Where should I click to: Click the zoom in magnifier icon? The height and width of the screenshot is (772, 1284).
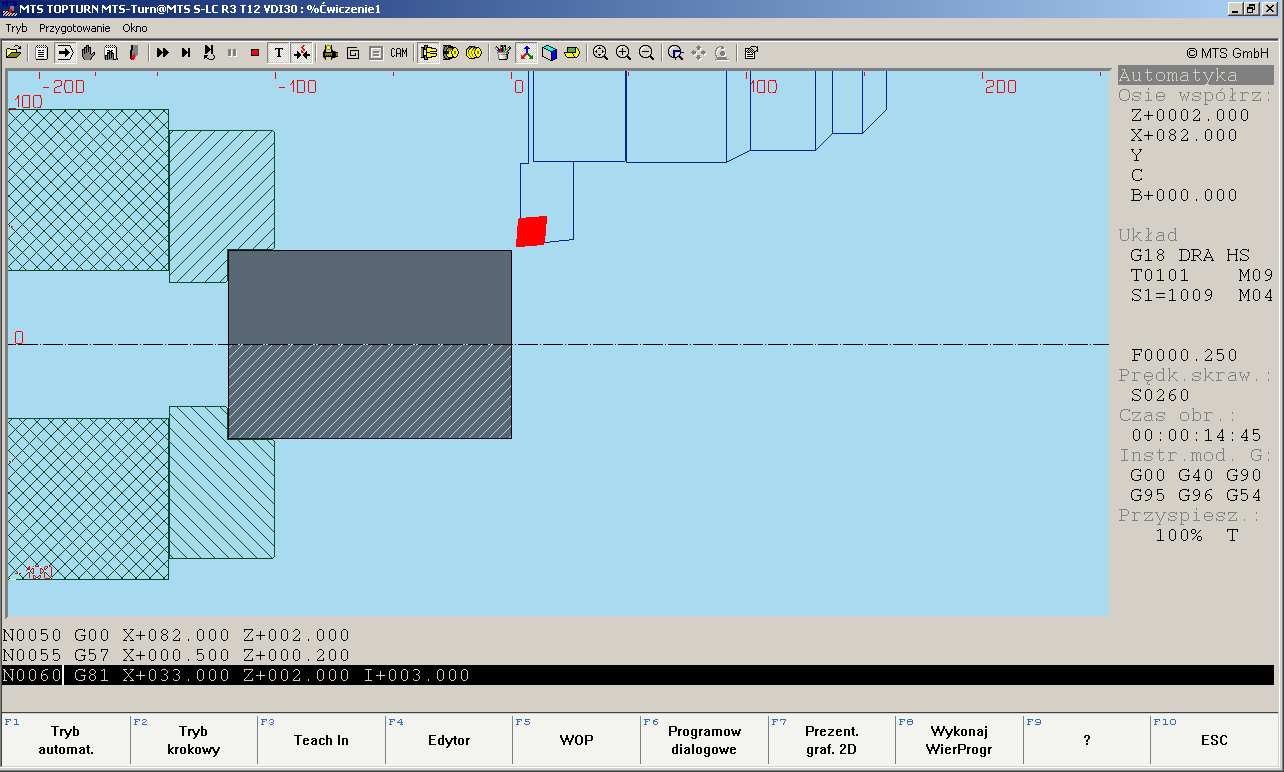623,52
